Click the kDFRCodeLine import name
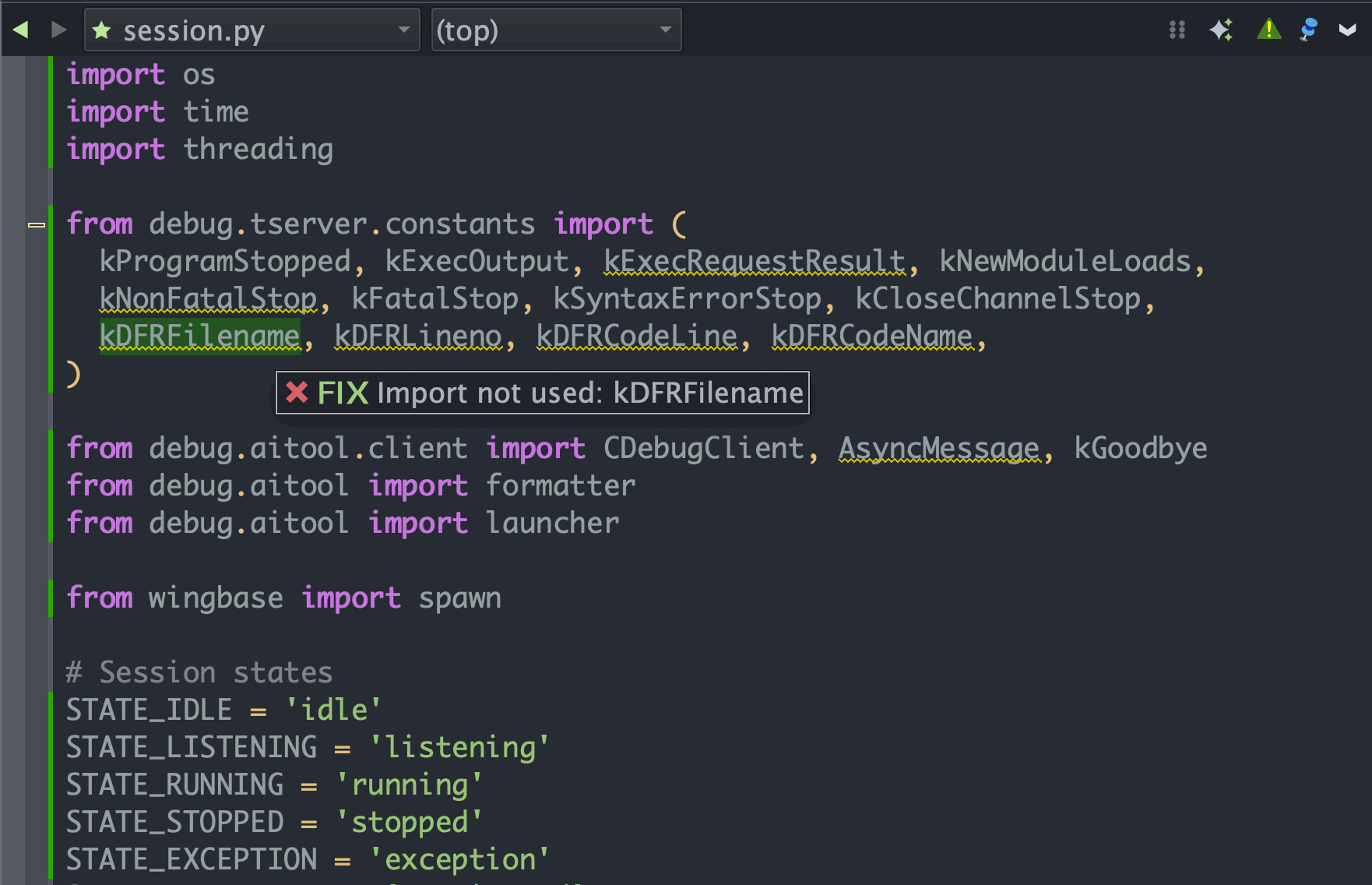The image size is (1372, 885). coord(637,336)
